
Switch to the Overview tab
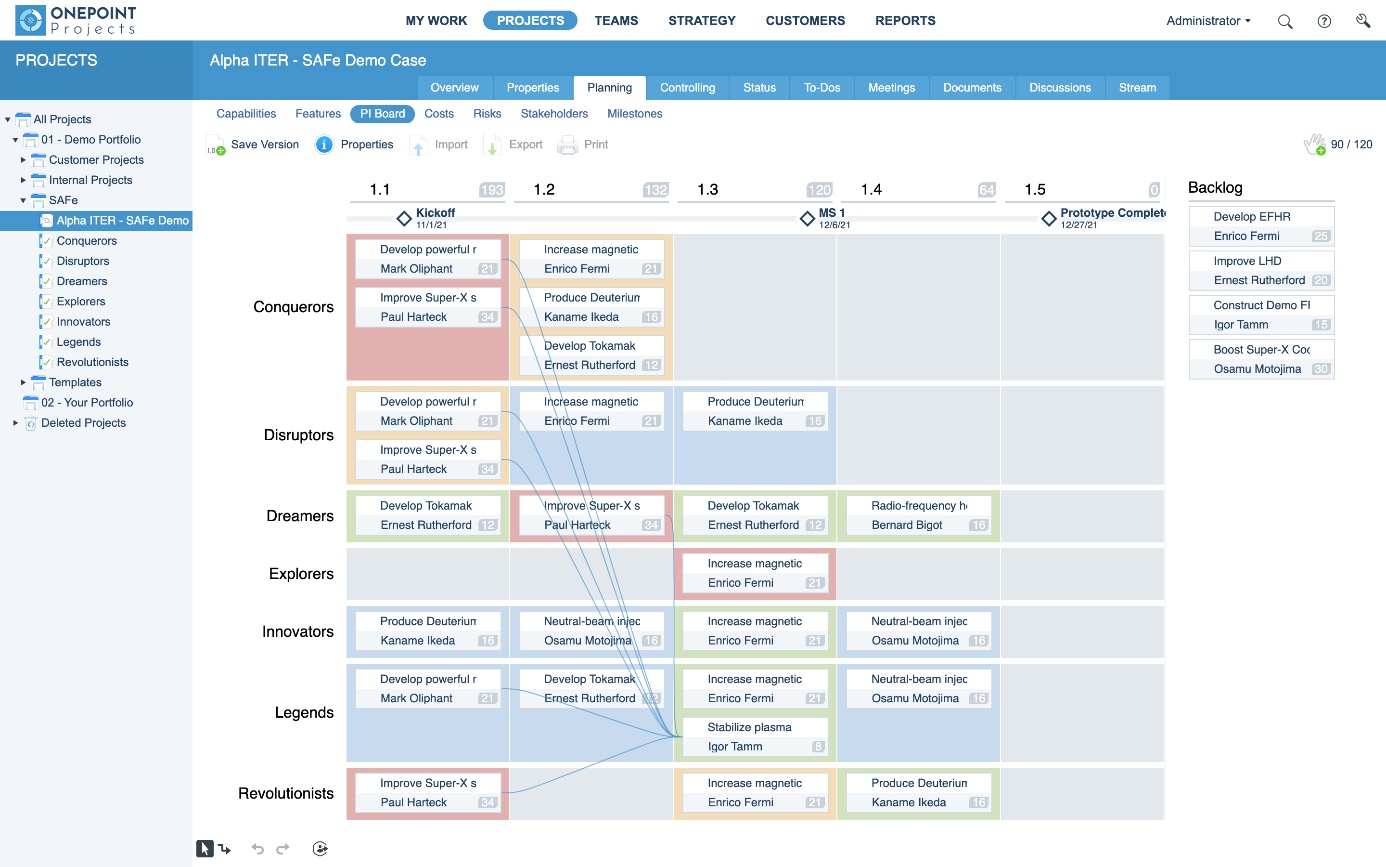tap(455, 88)
